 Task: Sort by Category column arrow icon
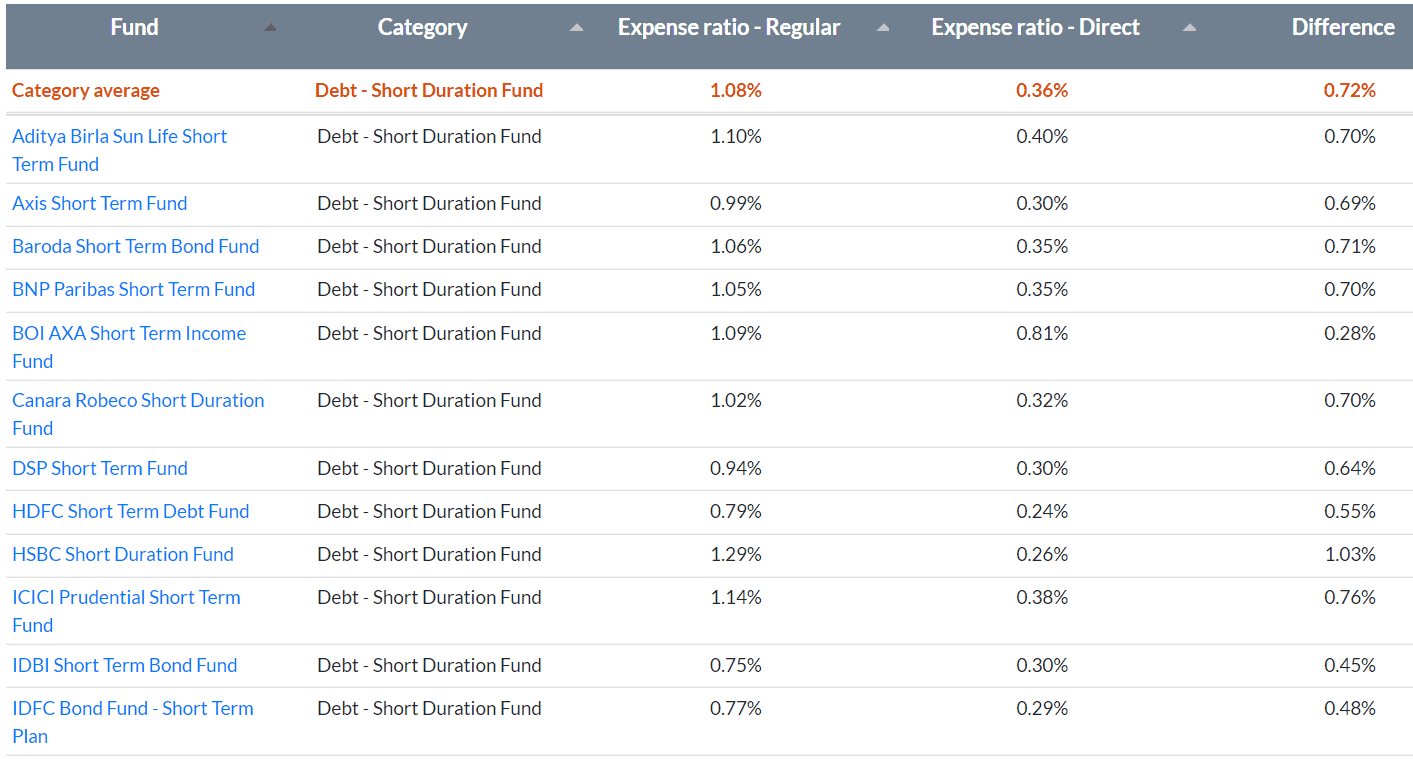(576, 28)
